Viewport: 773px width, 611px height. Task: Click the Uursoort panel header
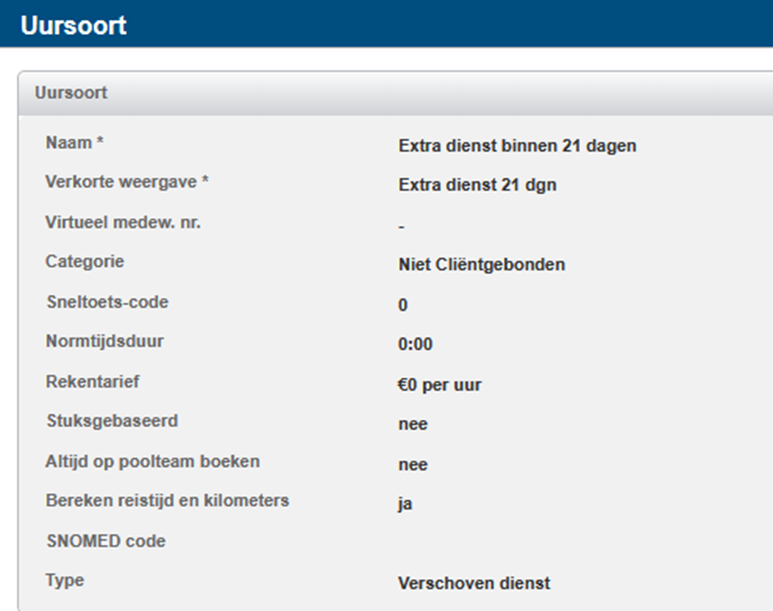[x=71, y=93]
